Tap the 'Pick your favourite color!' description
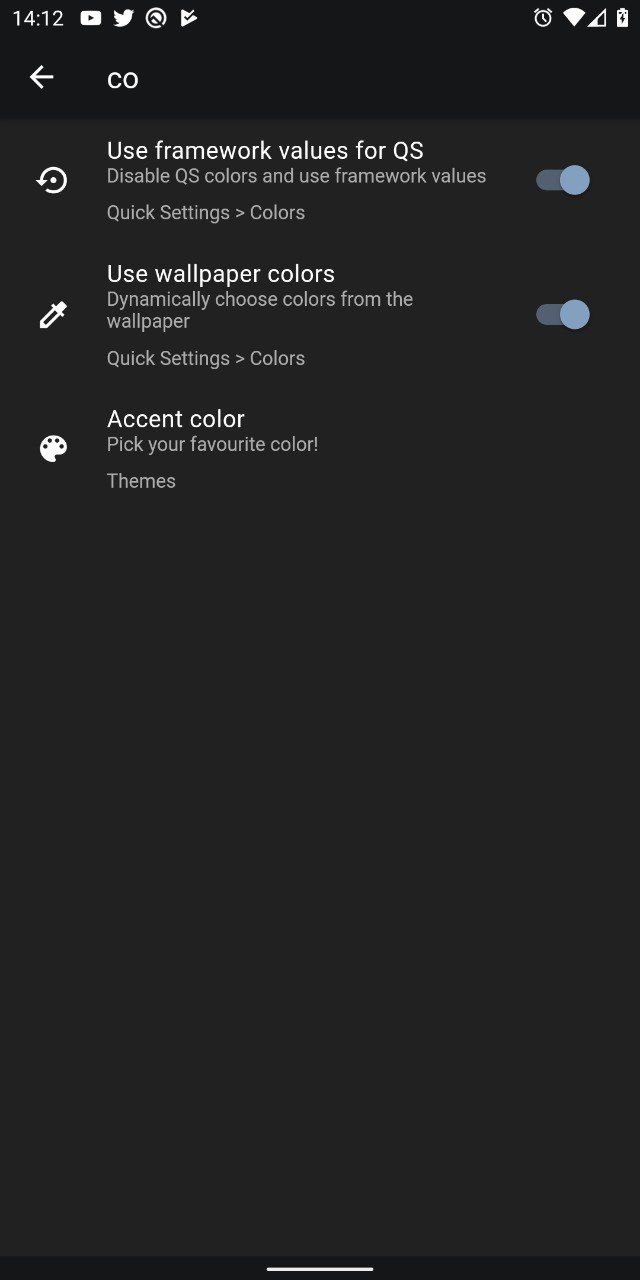The width and height of the screenshot is (640, 1280). click(x=213, y=444)
